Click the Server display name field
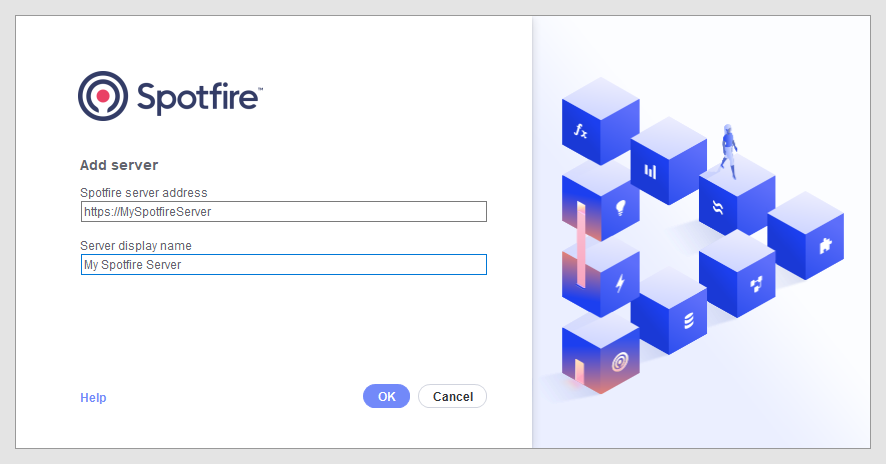 [283, 264]
